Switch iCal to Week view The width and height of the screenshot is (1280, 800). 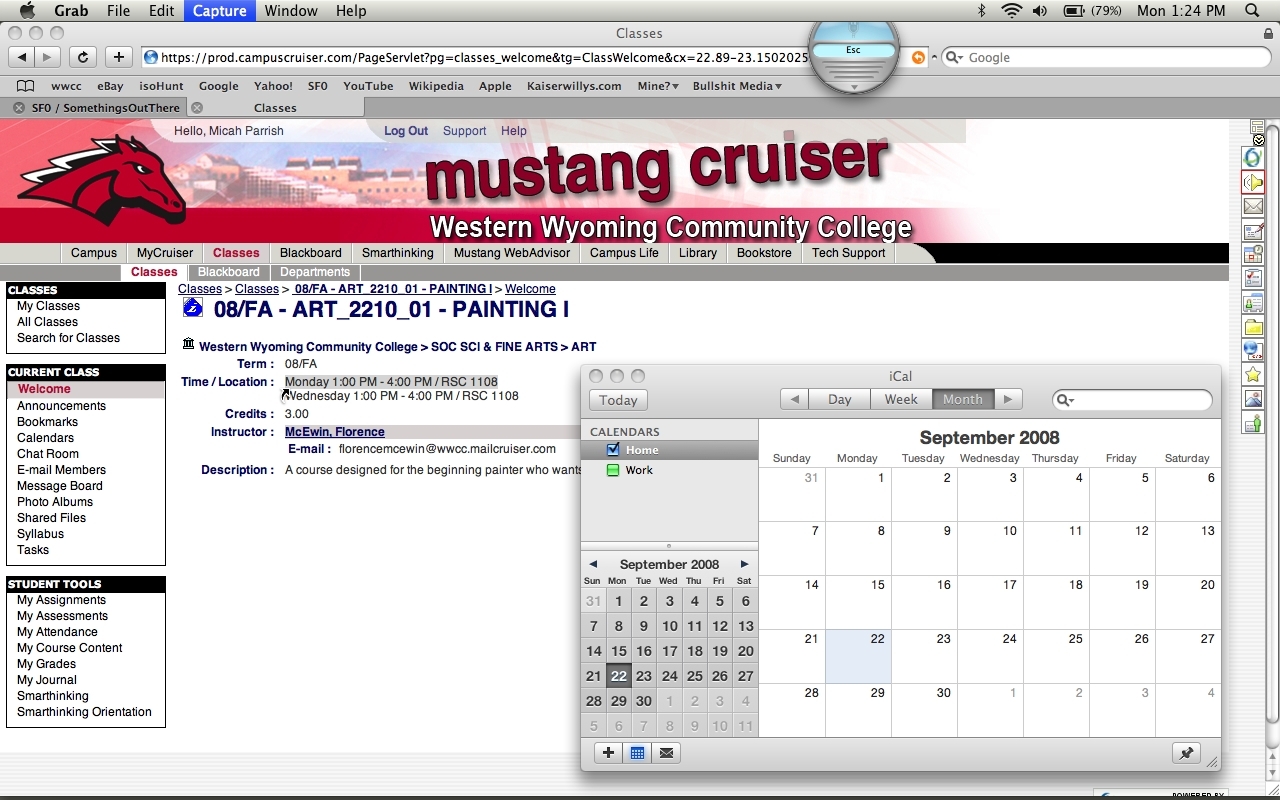pos(900,399)
